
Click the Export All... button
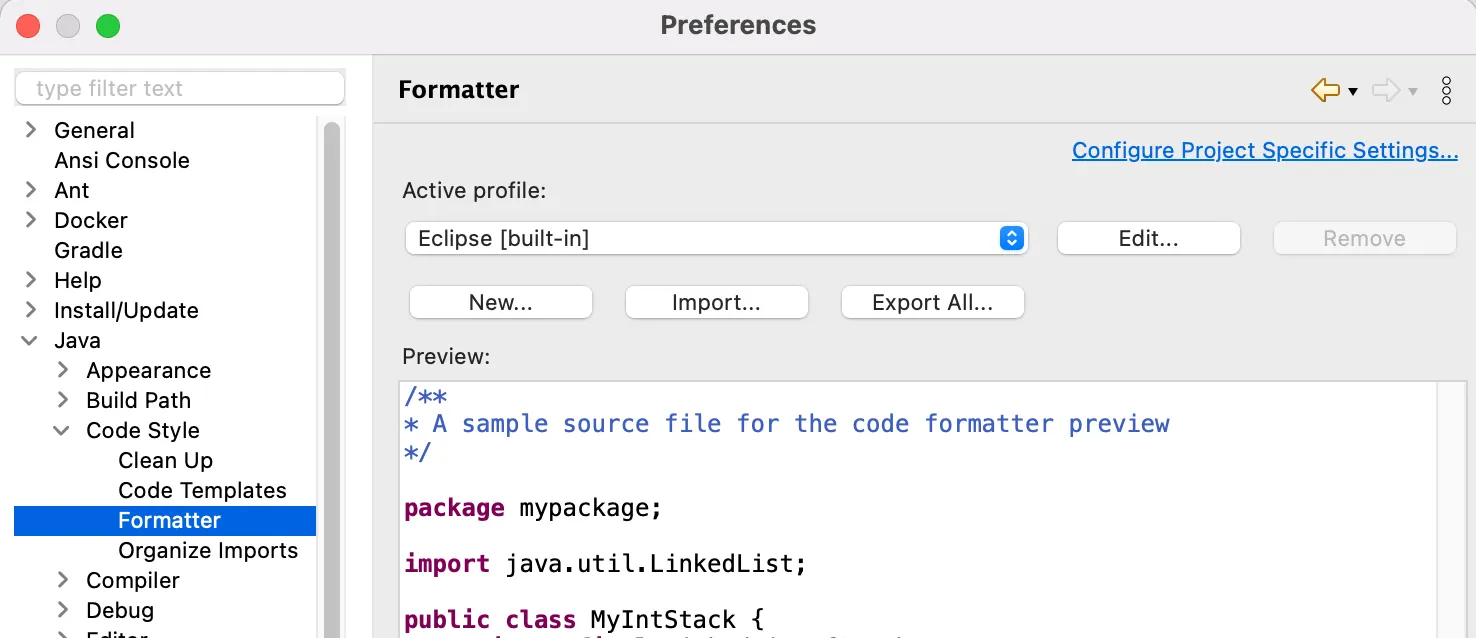(x=932, y=303)
